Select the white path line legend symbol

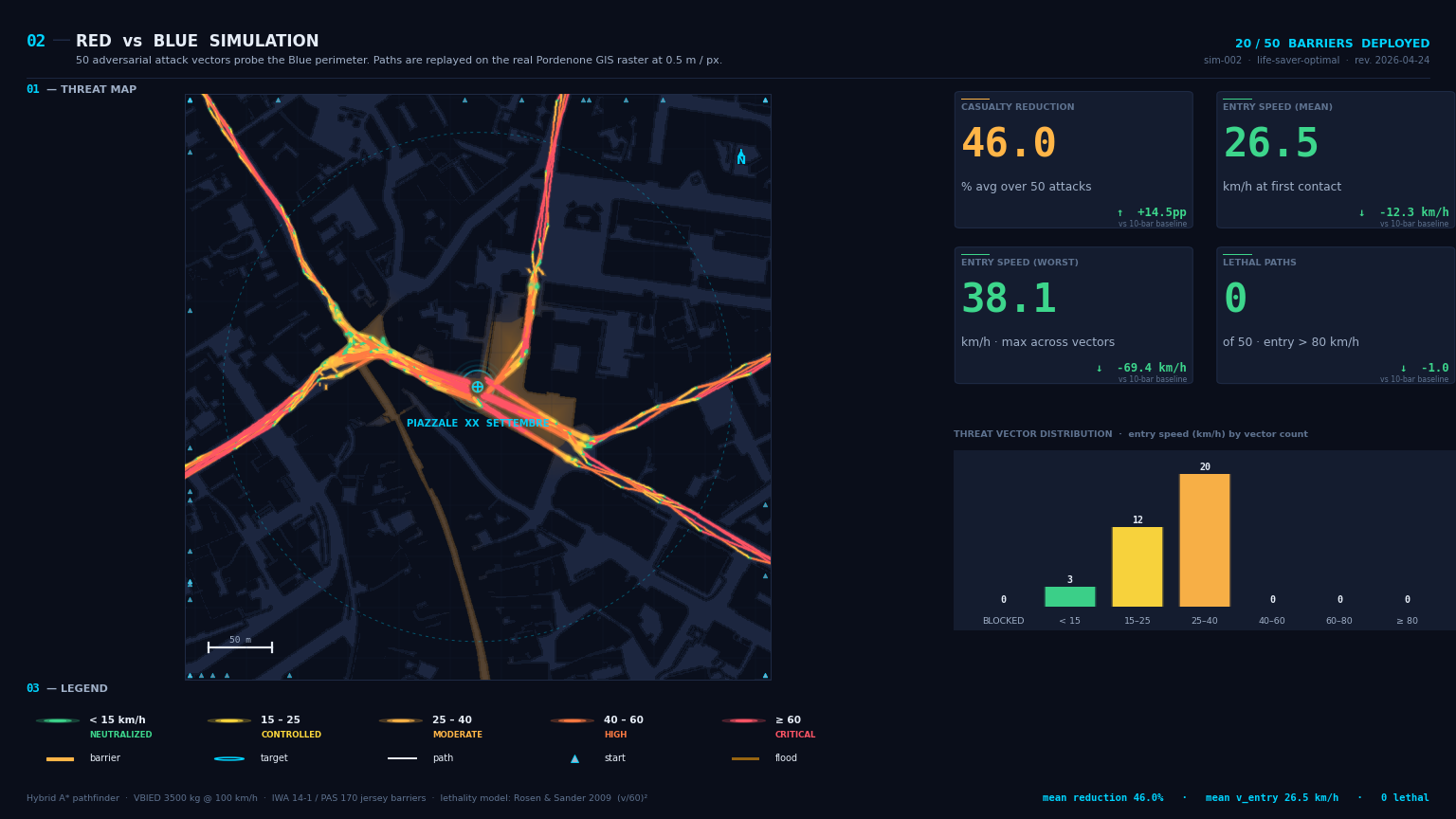point(402,758)
